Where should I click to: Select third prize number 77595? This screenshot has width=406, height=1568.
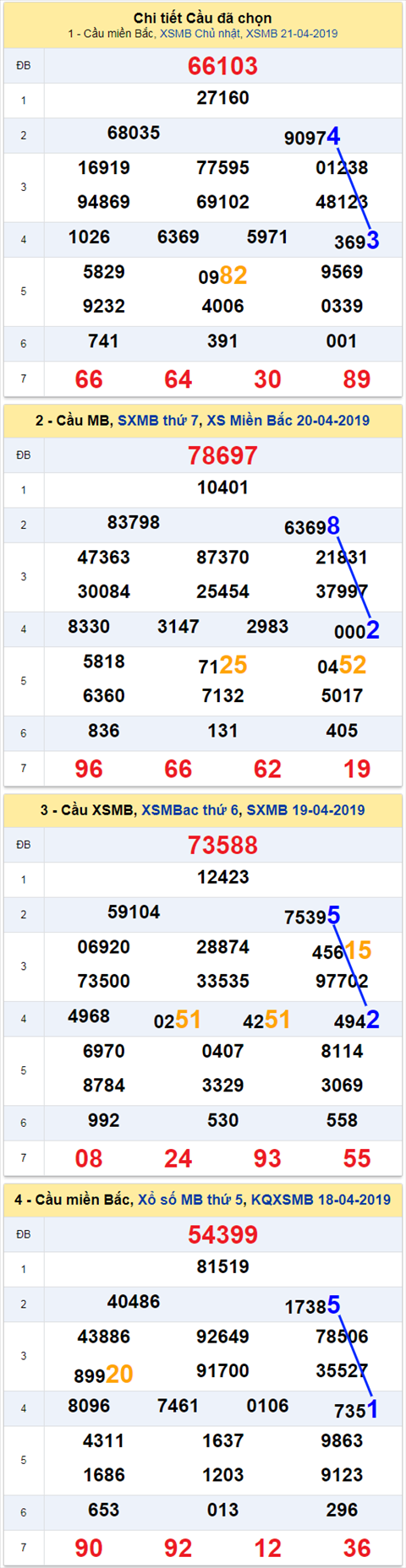tap(222, 167)
